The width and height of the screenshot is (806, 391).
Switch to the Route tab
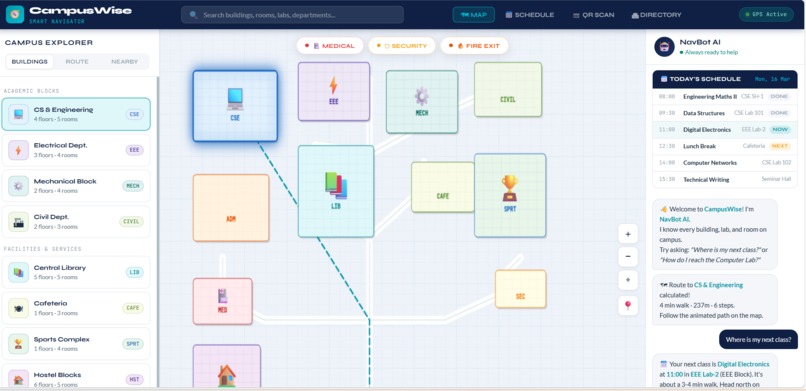tap(77, 62)
